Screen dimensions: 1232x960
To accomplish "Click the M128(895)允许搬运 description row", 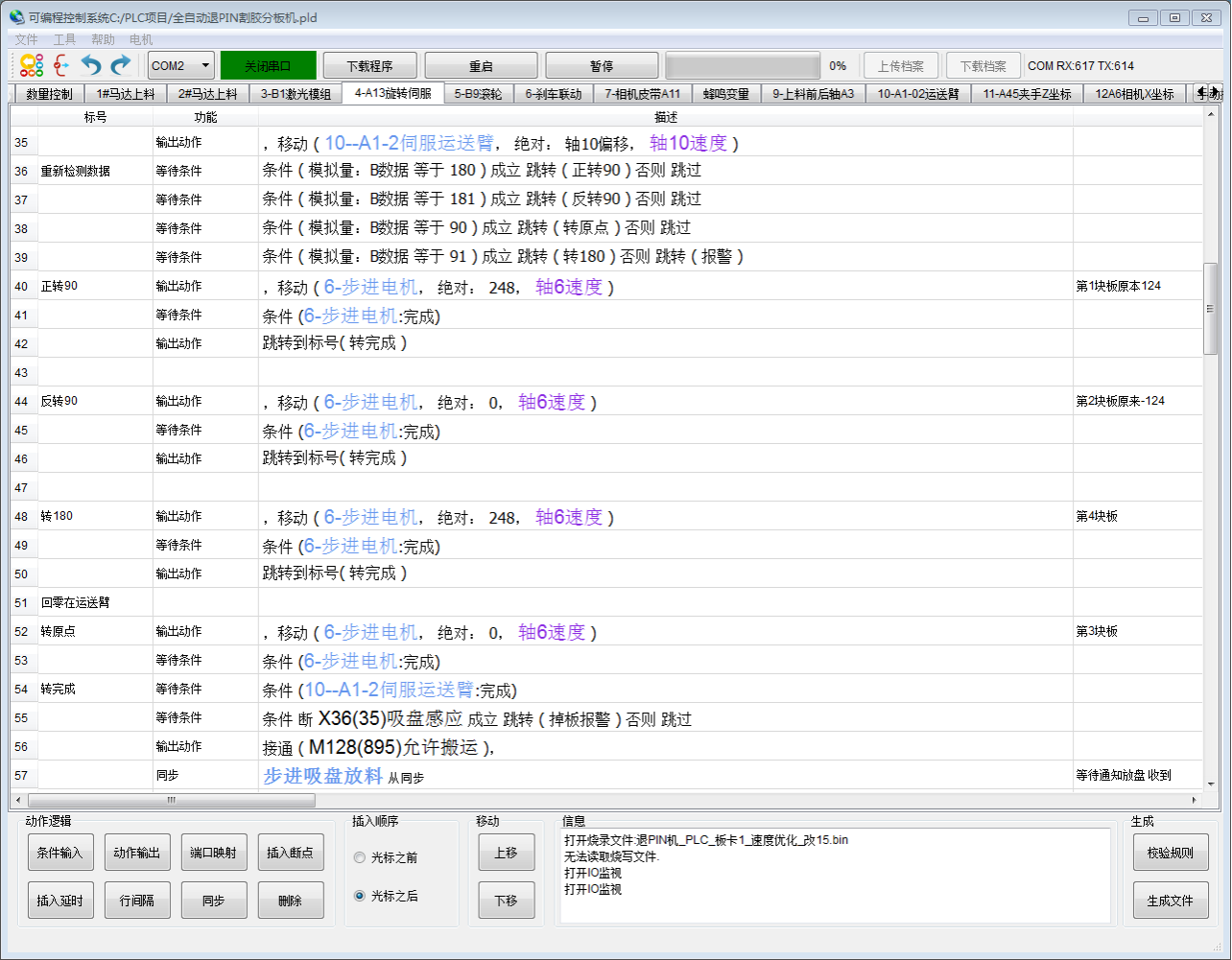I will coord(666,747).
